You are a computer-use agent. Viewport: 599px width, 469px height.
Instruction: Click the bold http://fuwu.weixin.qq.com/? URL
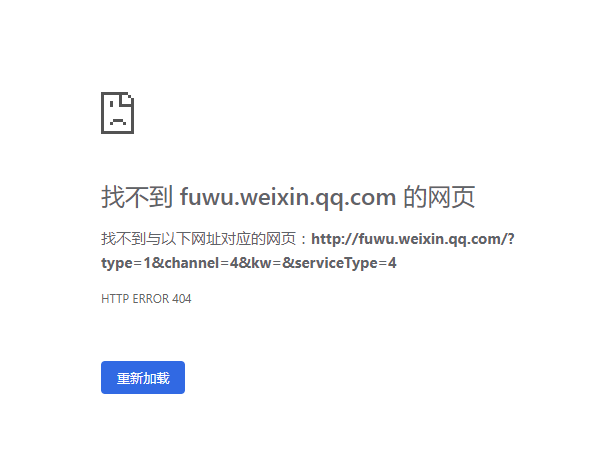pyautogui.click(x=413, y=239)
